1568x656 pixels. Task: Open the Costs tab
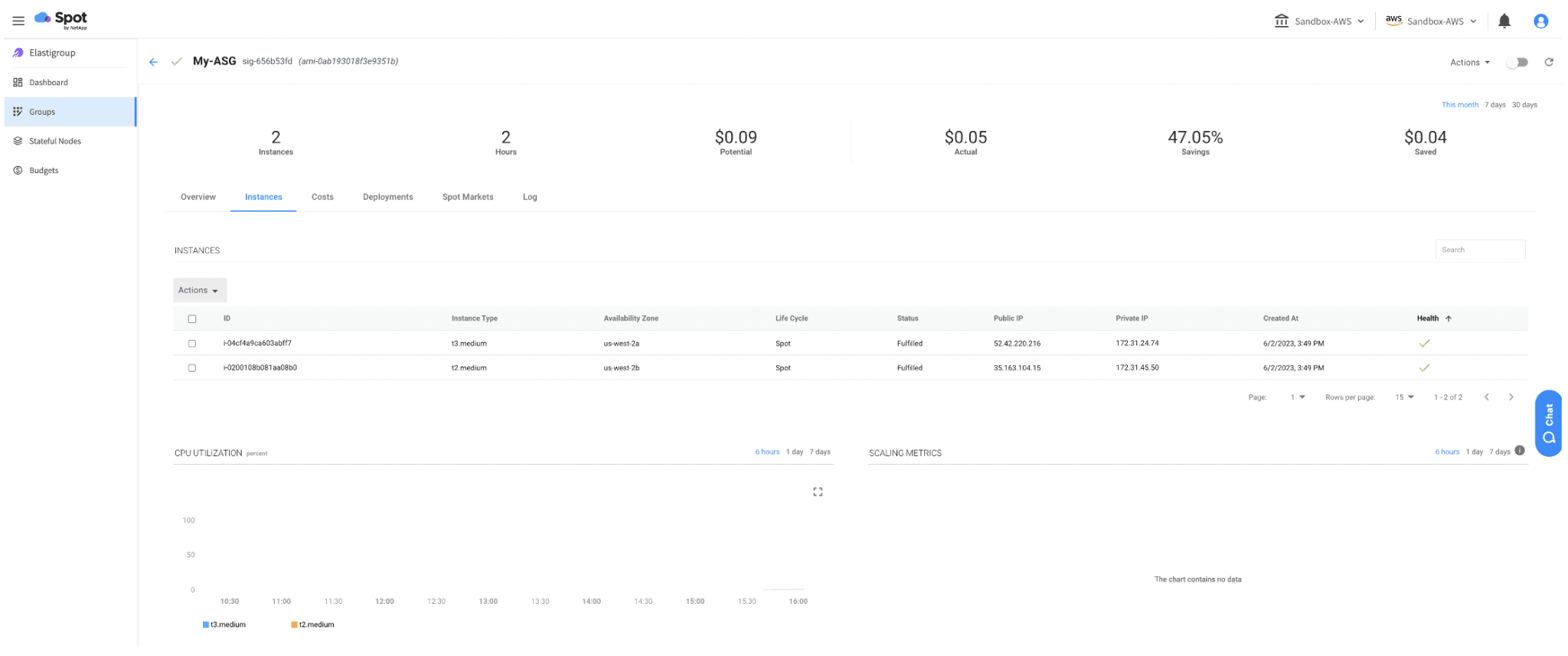(322, 197)
